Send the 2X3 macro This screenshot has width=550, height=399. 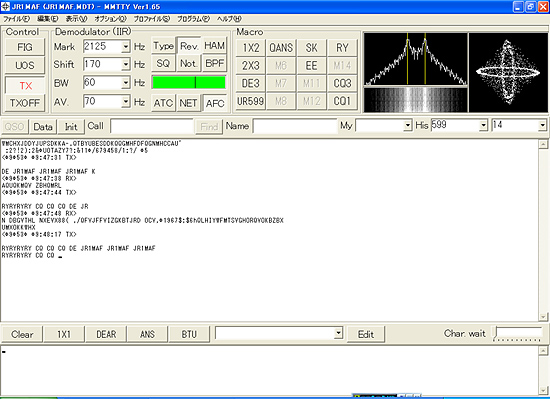coord(250,66)
